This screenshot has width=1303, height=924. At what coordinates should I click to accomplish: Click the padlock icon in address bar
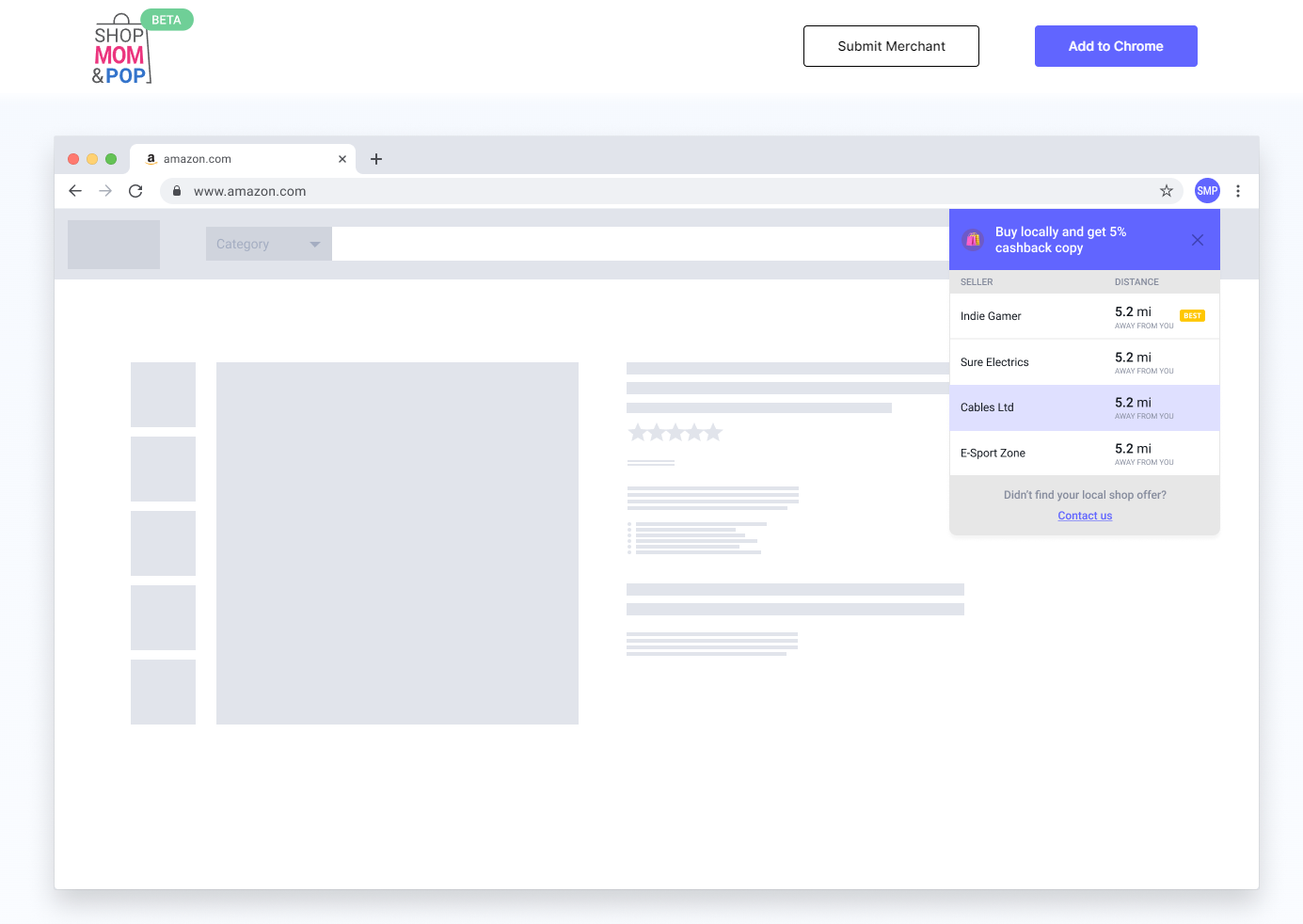[x=177, y=191]
